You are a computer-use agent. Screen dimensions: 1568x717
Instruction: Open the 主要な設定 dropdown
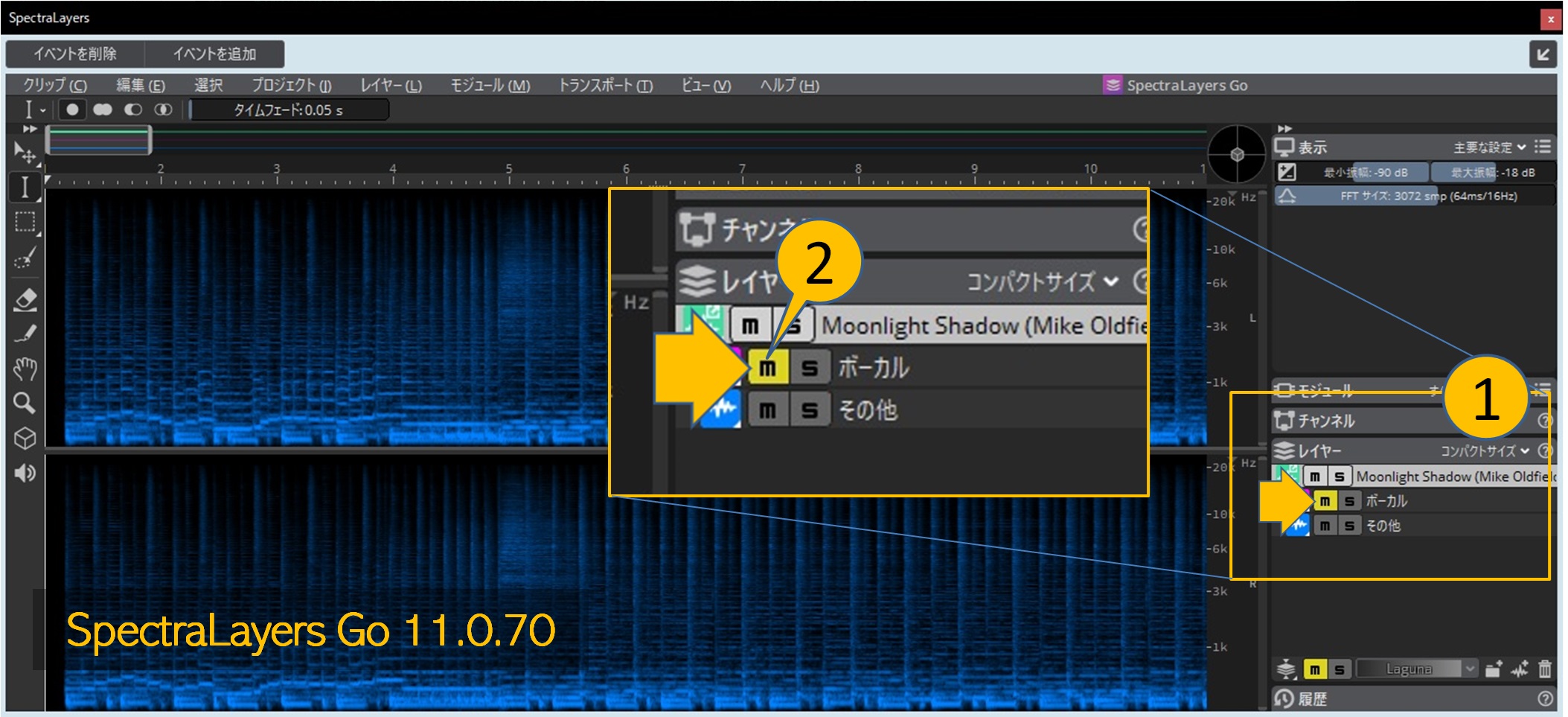1489,147
